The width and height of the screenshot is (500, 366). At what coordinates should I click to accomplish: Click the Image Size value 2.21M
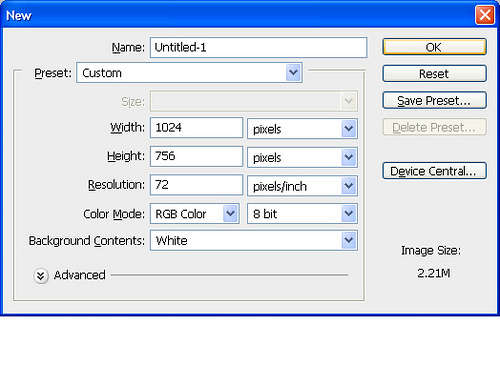click(x=434, y=273)
